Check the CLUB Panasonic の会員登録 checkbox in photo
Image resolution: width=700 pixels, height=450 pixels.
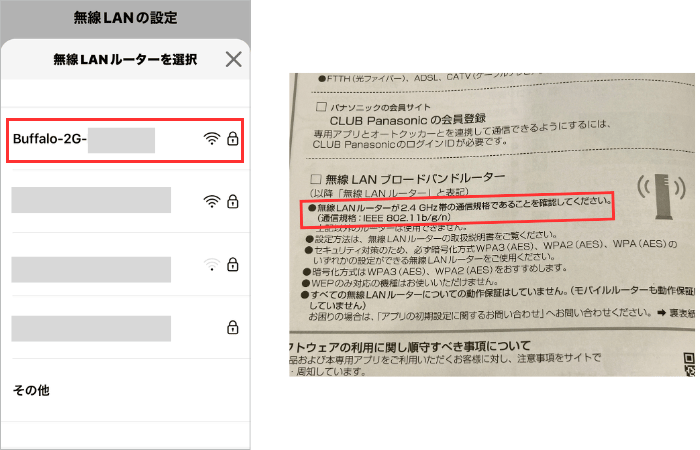[321, 107]
